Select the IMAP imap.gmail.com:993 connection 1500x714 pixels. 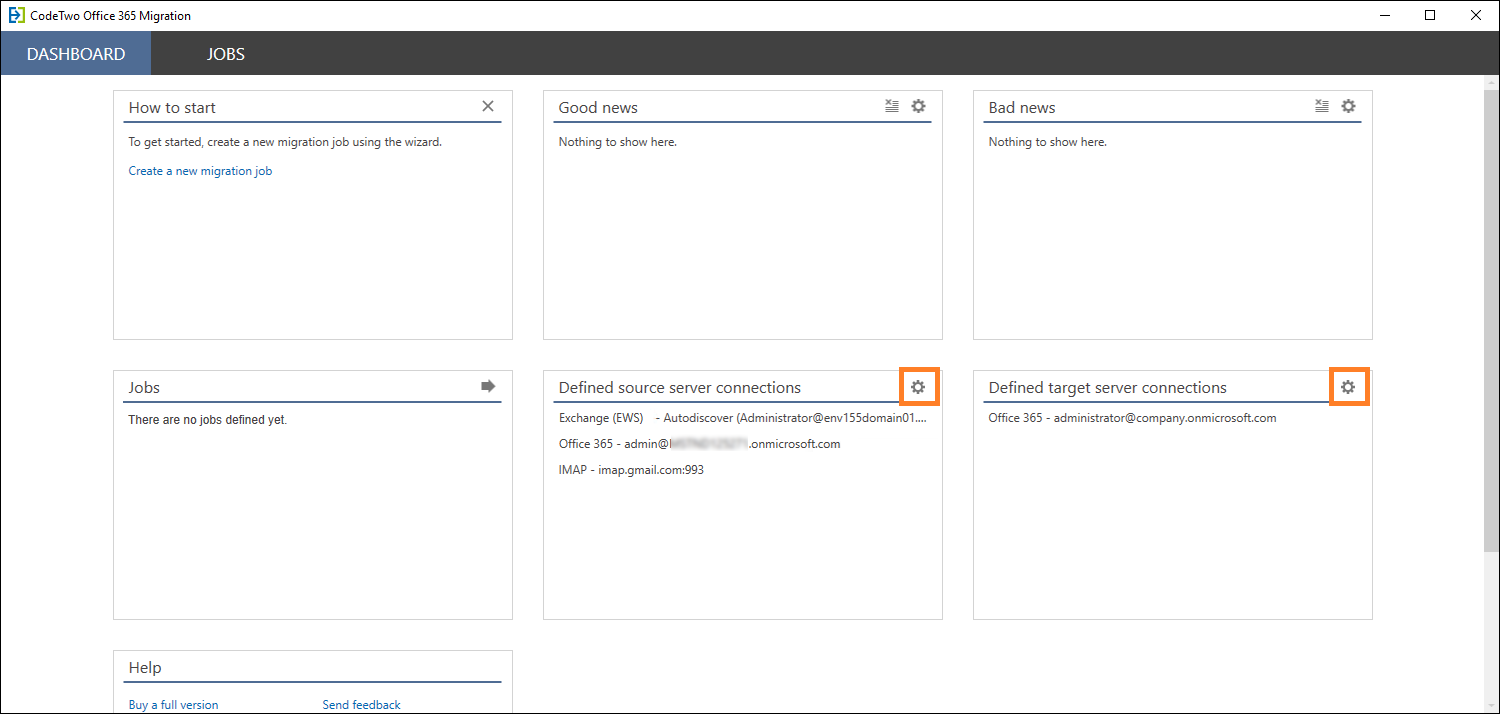click(631, 470)
